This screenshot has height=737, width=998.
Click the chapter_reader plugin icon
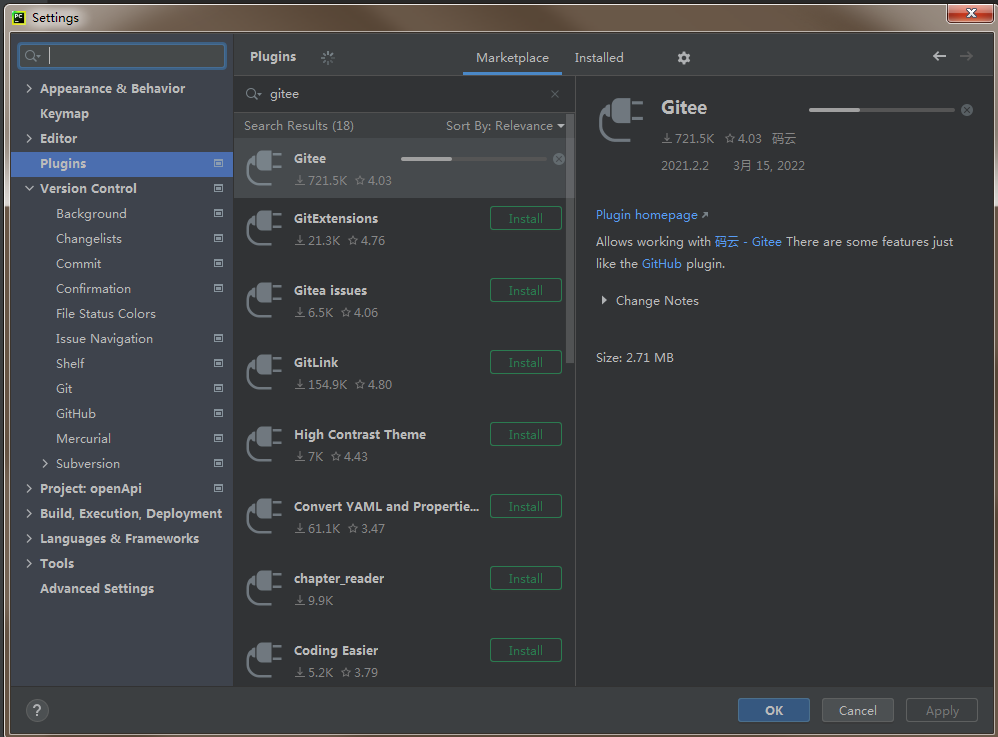(264, 587)
